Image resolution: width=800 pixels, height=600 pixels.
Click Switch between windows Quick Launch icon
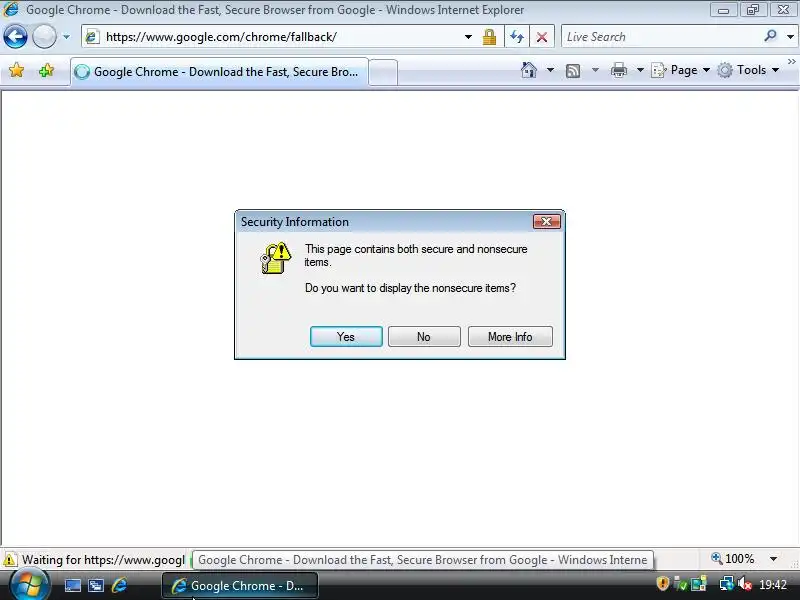point(96,586)
